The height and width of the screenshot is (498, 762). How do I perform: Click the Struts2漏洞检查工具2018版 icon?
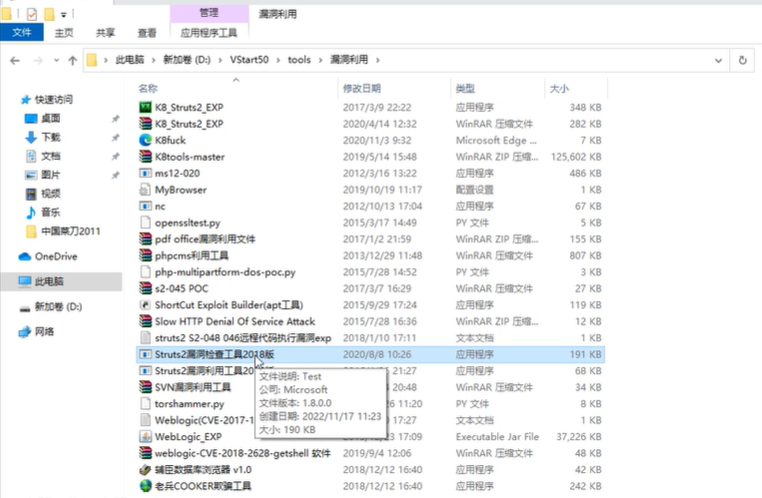pyautogui.click(x=145, y=355)
